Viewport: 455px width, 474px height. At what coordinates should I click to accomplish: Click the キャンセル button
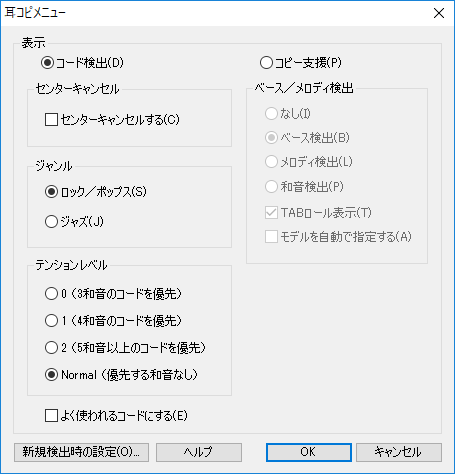tap(399, 452)
